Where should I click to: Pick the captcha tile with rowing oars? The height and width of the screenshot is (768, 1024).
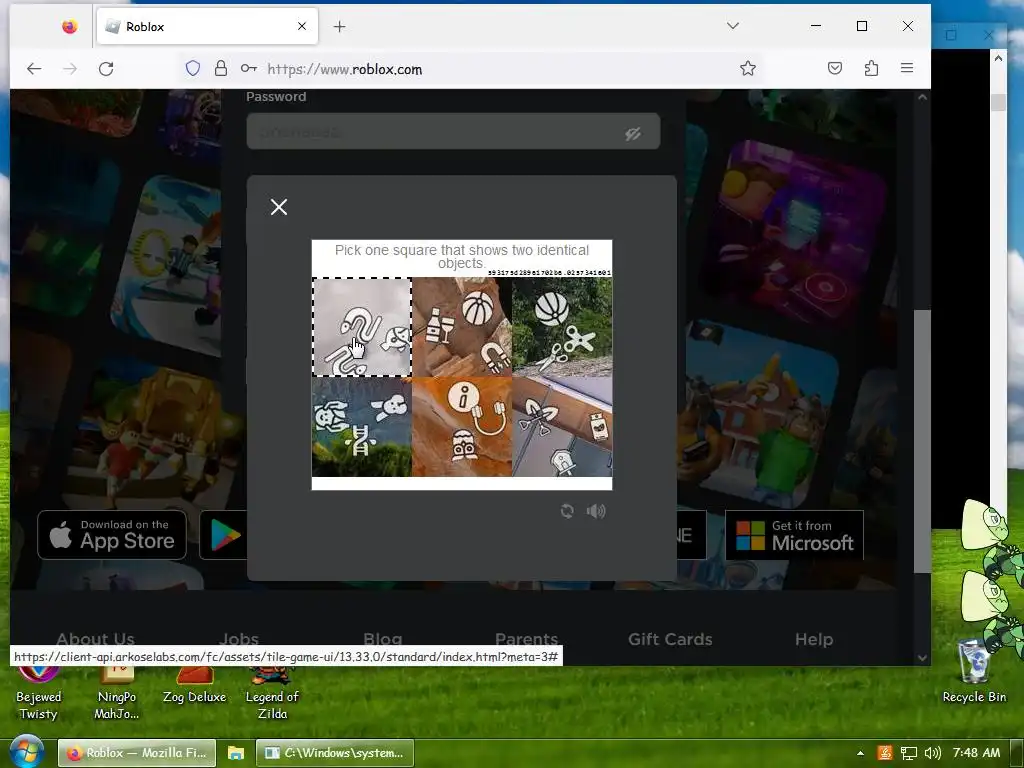[x=562, y=426]
